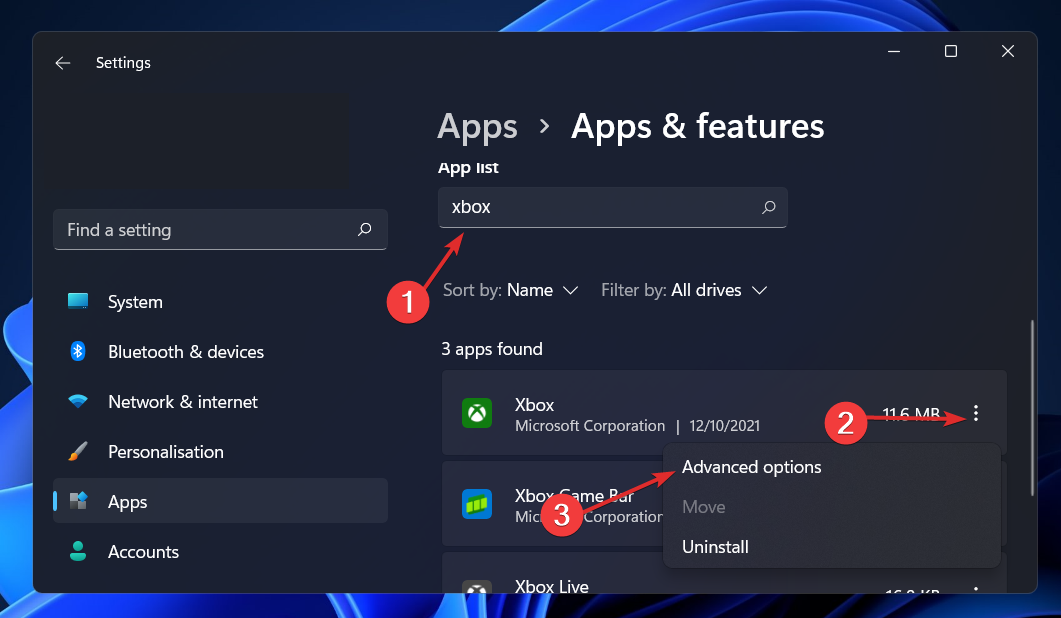The width and height of the screenshot is (1061, 618).
Task: Open the System settings monitor icon
Action: coord(78,301)
